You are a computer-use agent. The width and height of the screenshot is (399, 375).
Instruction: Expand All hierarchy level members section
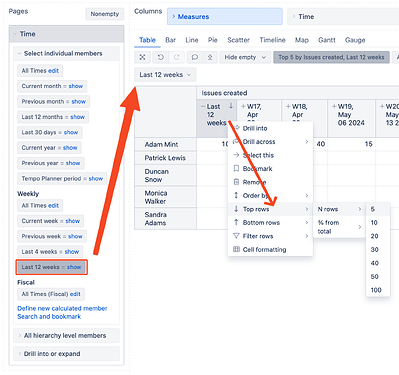coord(66,336)
